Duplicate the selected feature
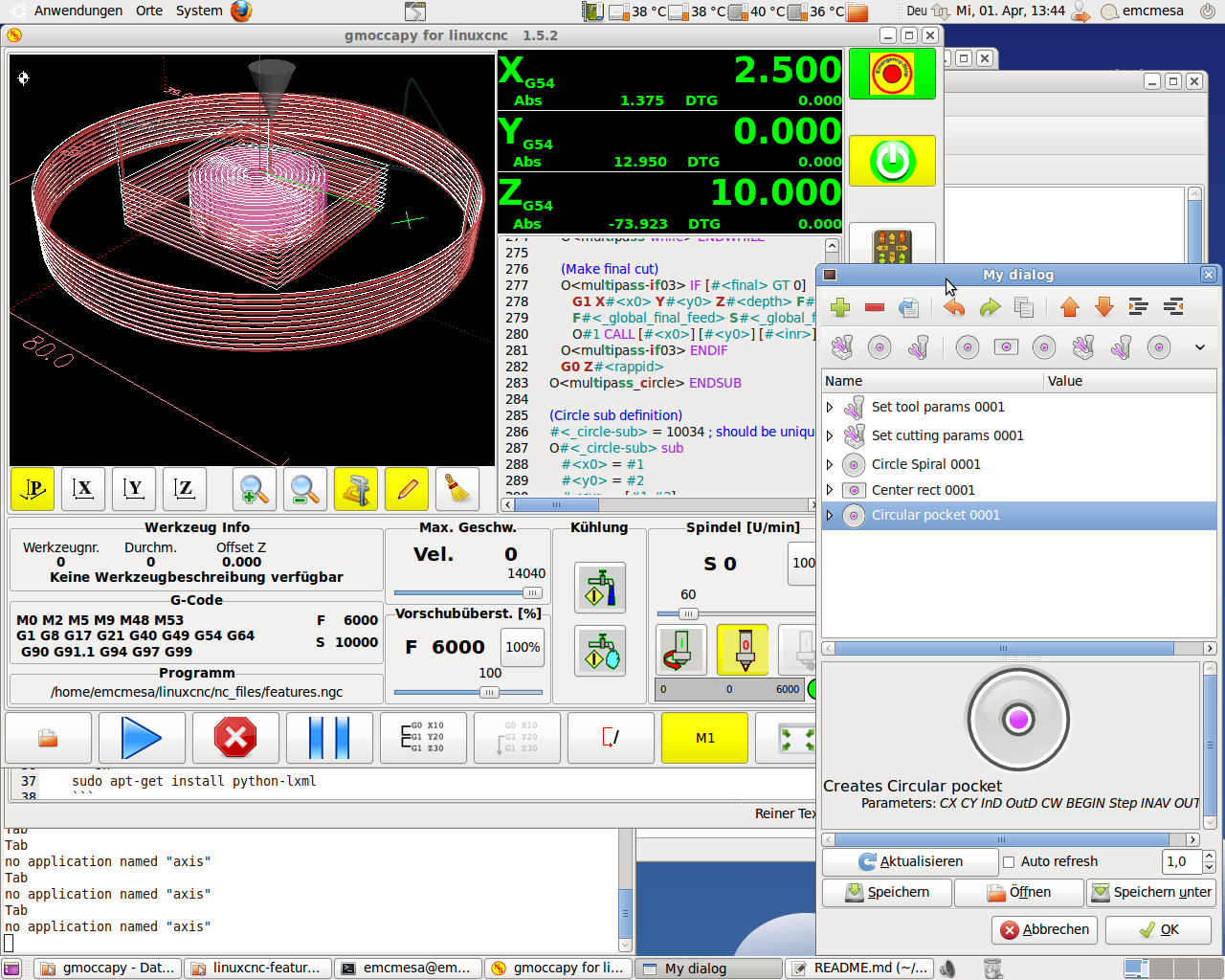The image size is (1225, 980). 908,307
